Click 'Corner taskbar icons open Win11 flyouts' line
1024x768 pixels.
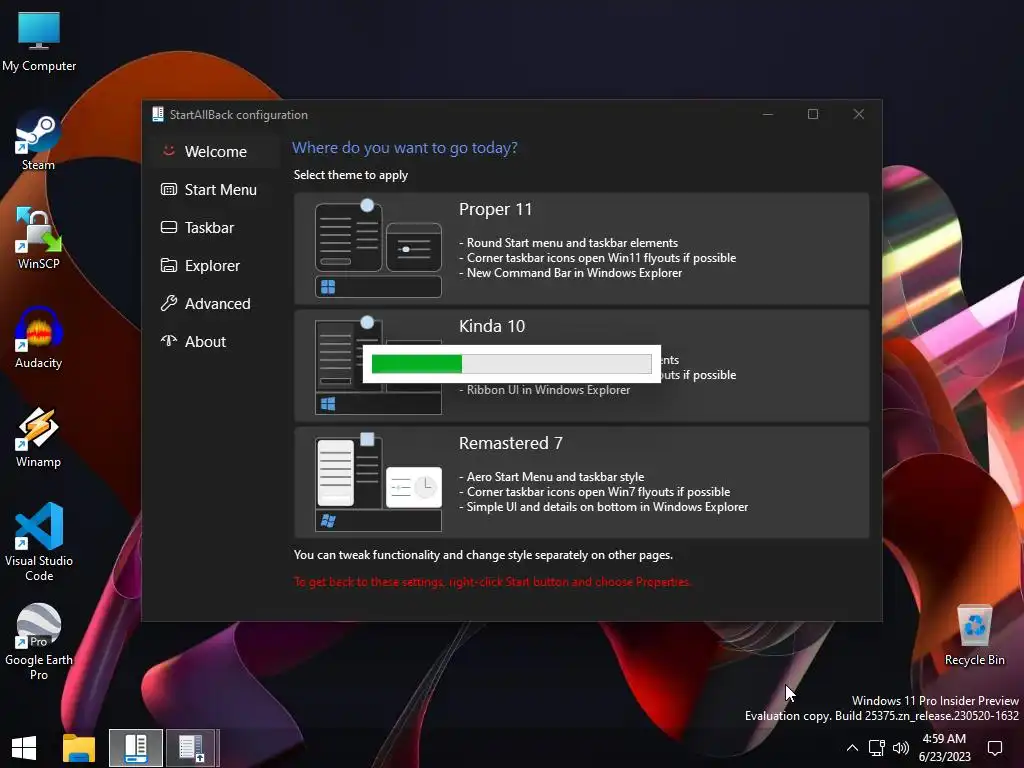tap(598, 258)
